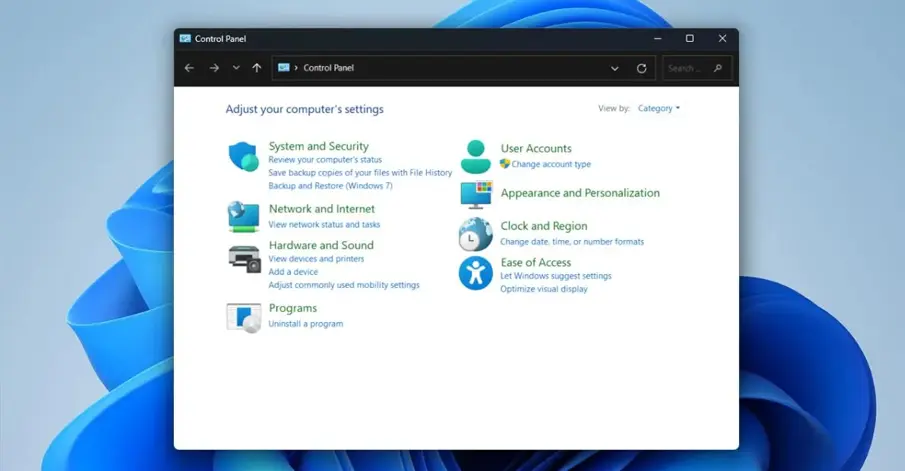This screenshot has height=471, width=905.
Task: Open recent locations dropdown arrow
Action: click(x=236, y=68)
